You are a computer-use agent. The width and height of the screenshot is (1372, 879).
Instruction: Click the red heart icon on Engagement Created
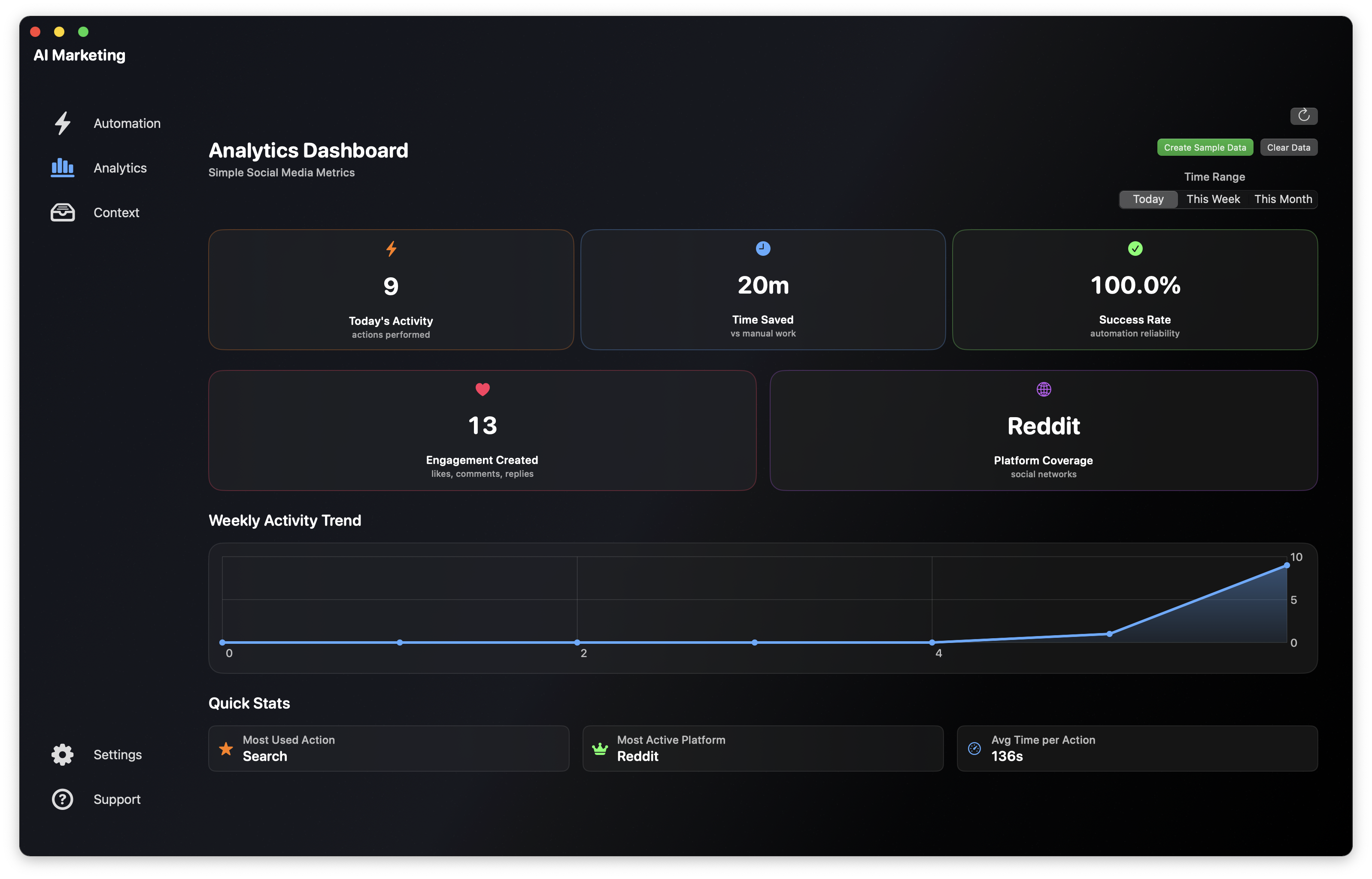click(x=482, y=389)
